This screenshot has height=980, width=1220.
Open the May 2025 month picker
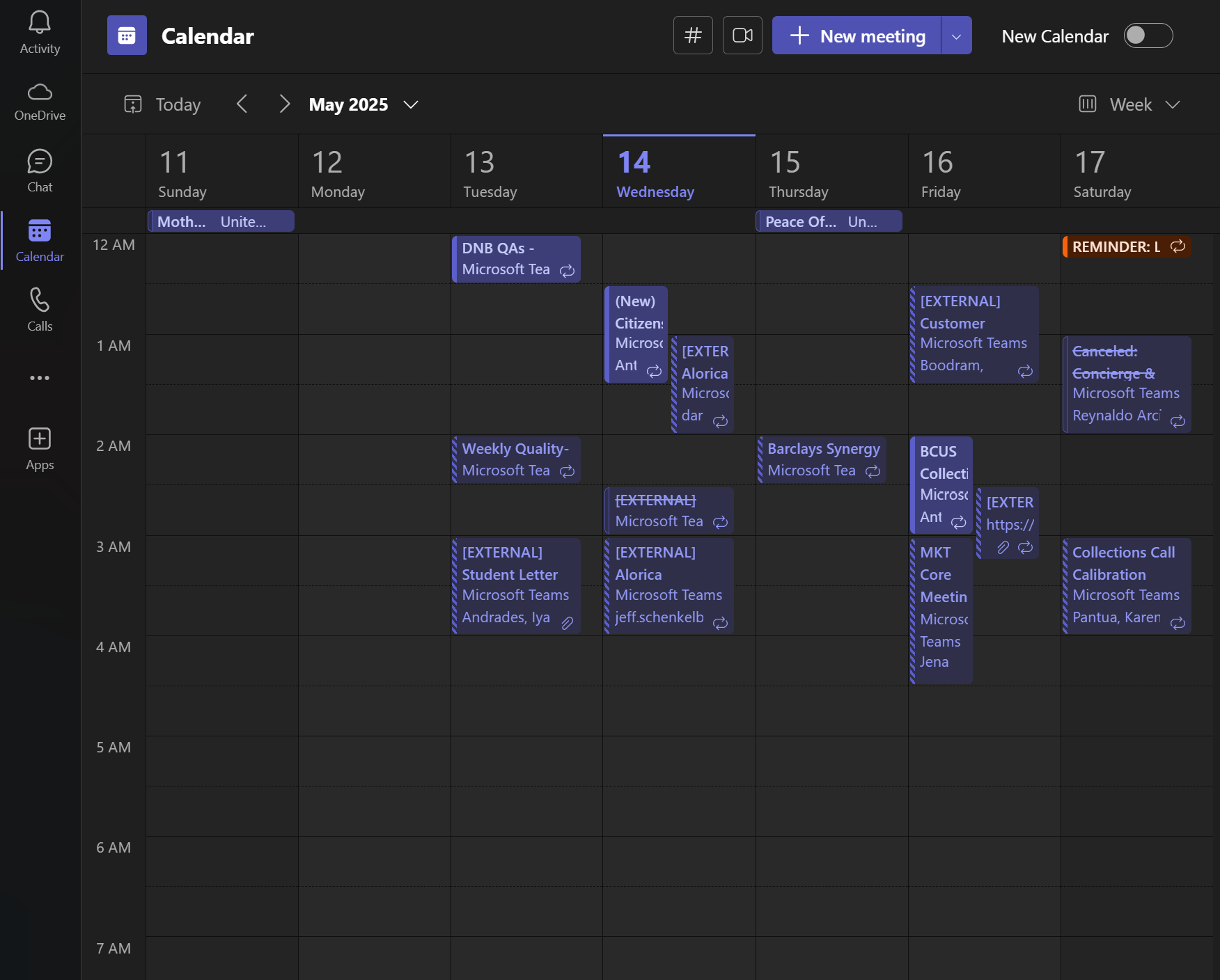(x=363, y=104)
